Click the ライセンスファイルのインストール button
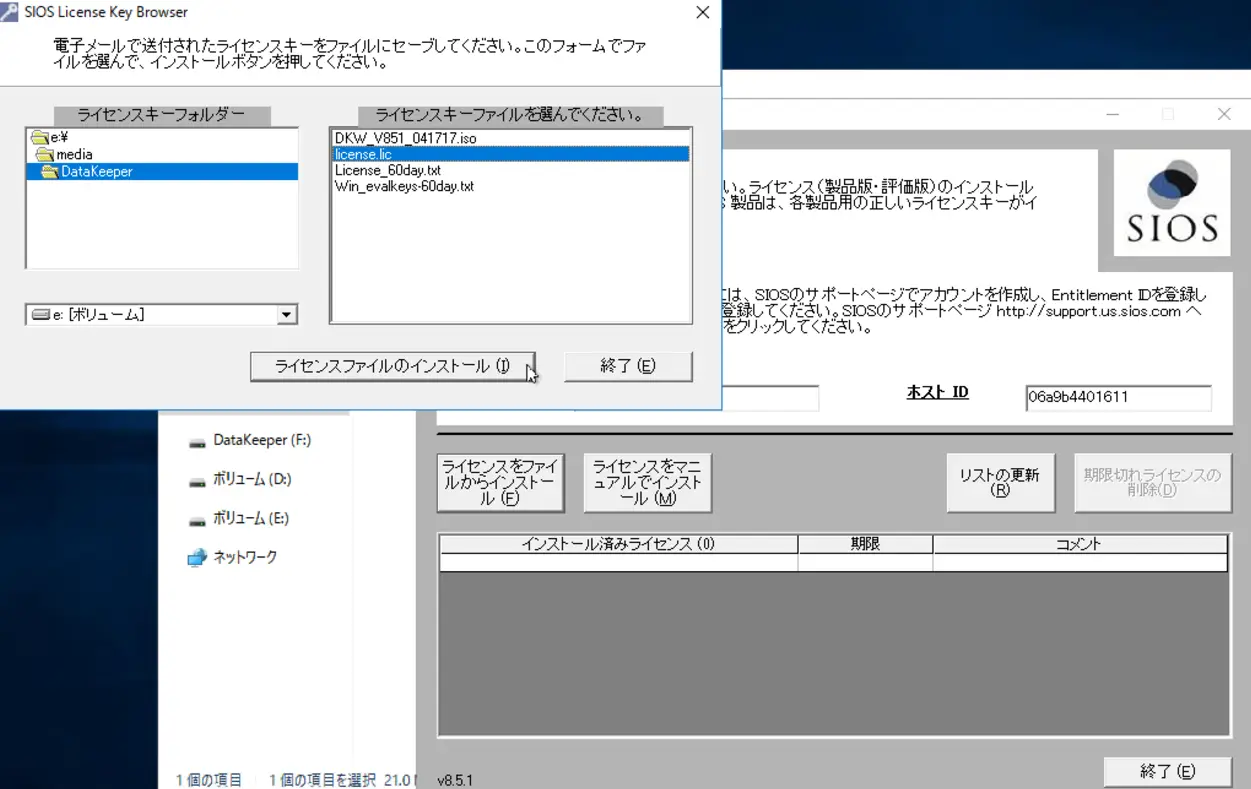This screenshot has height=789, width=1251. (x=393, y=366)
